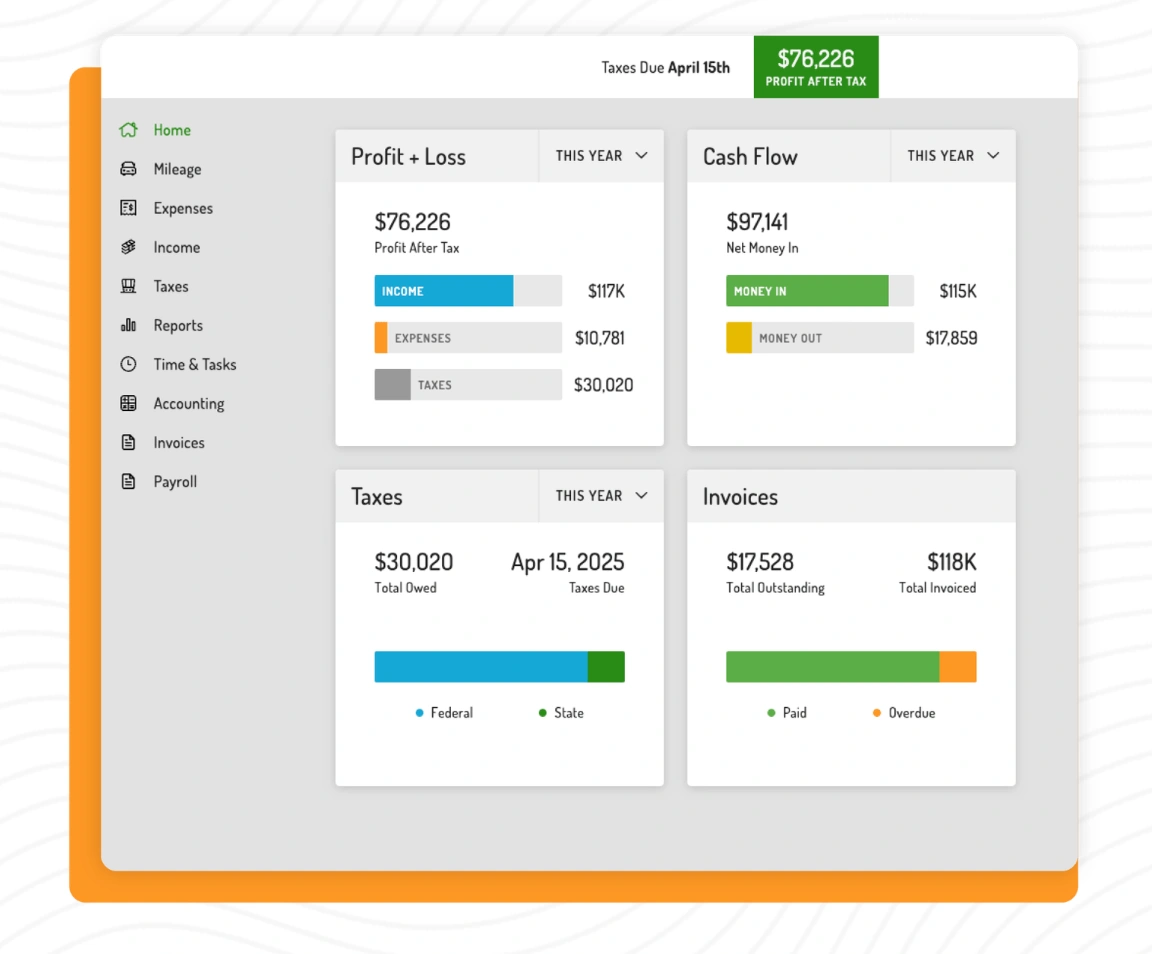Image resolution: width=1152 pixels, height=954 pixels.
Task: Click the Invoices card title
Action: [741, 497]
